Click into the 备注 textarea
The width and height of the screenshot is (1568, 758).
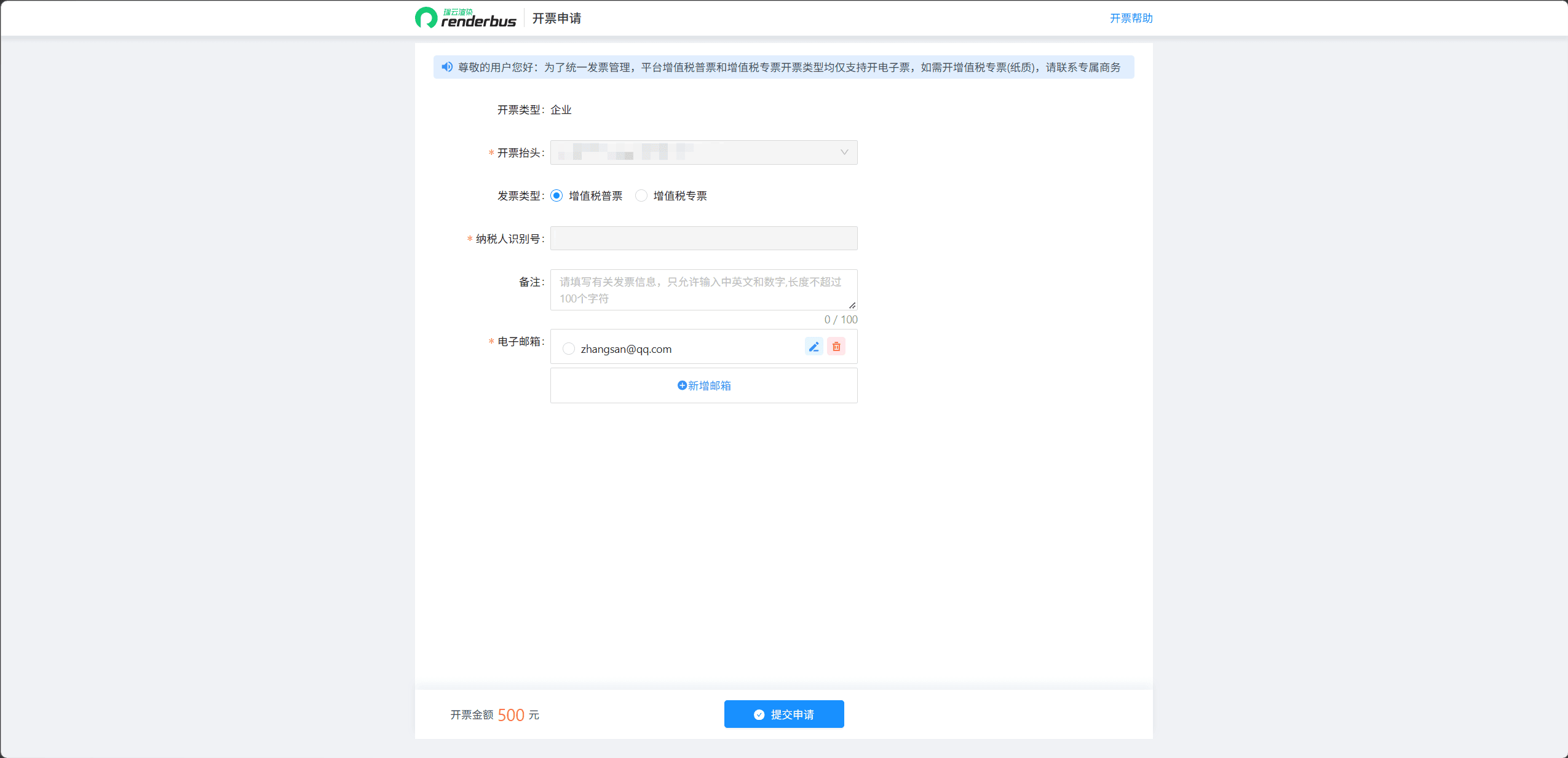pyautogui.click(x=704, y=290)
